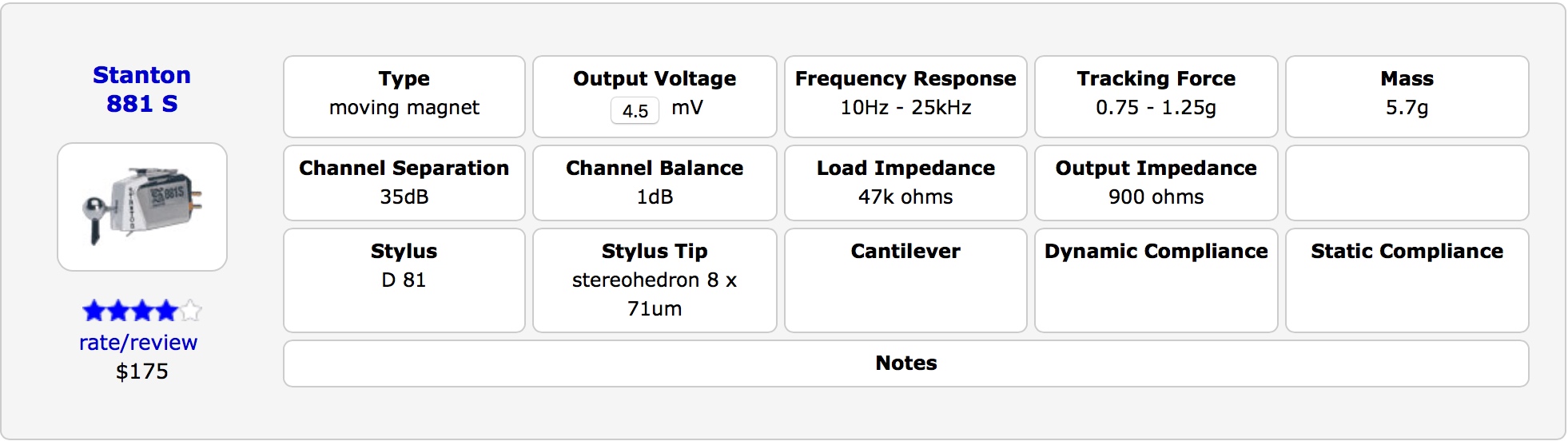The width and height of the screenshot is (1568, 441).
Task: Click the Mass 5.7g cell
Action: pyautogui.click(x=1407, y=96)
